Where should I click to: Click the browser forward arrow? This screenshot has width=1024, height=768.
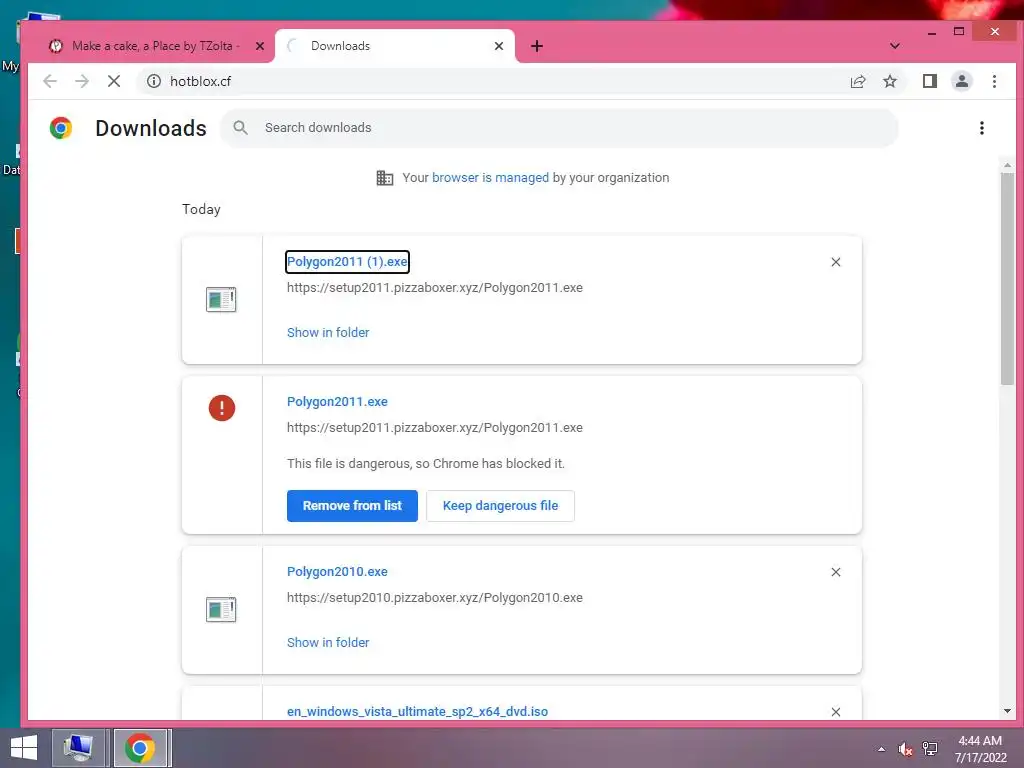click(82, 81)
